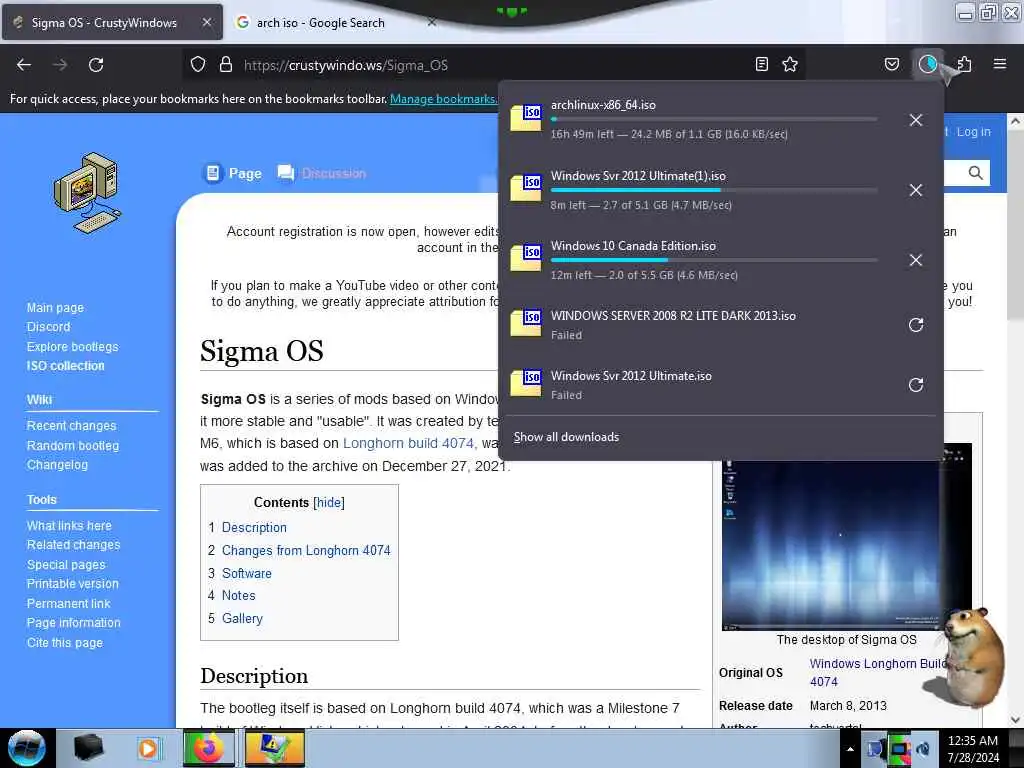
Task: Open the extensions puzzle icon
Action: click(x=964, y=65)
